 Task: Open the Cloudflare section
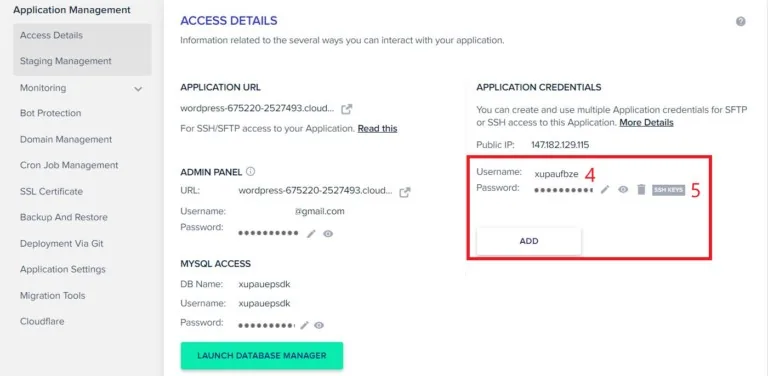pyautogui.click(x=42, y=321)
